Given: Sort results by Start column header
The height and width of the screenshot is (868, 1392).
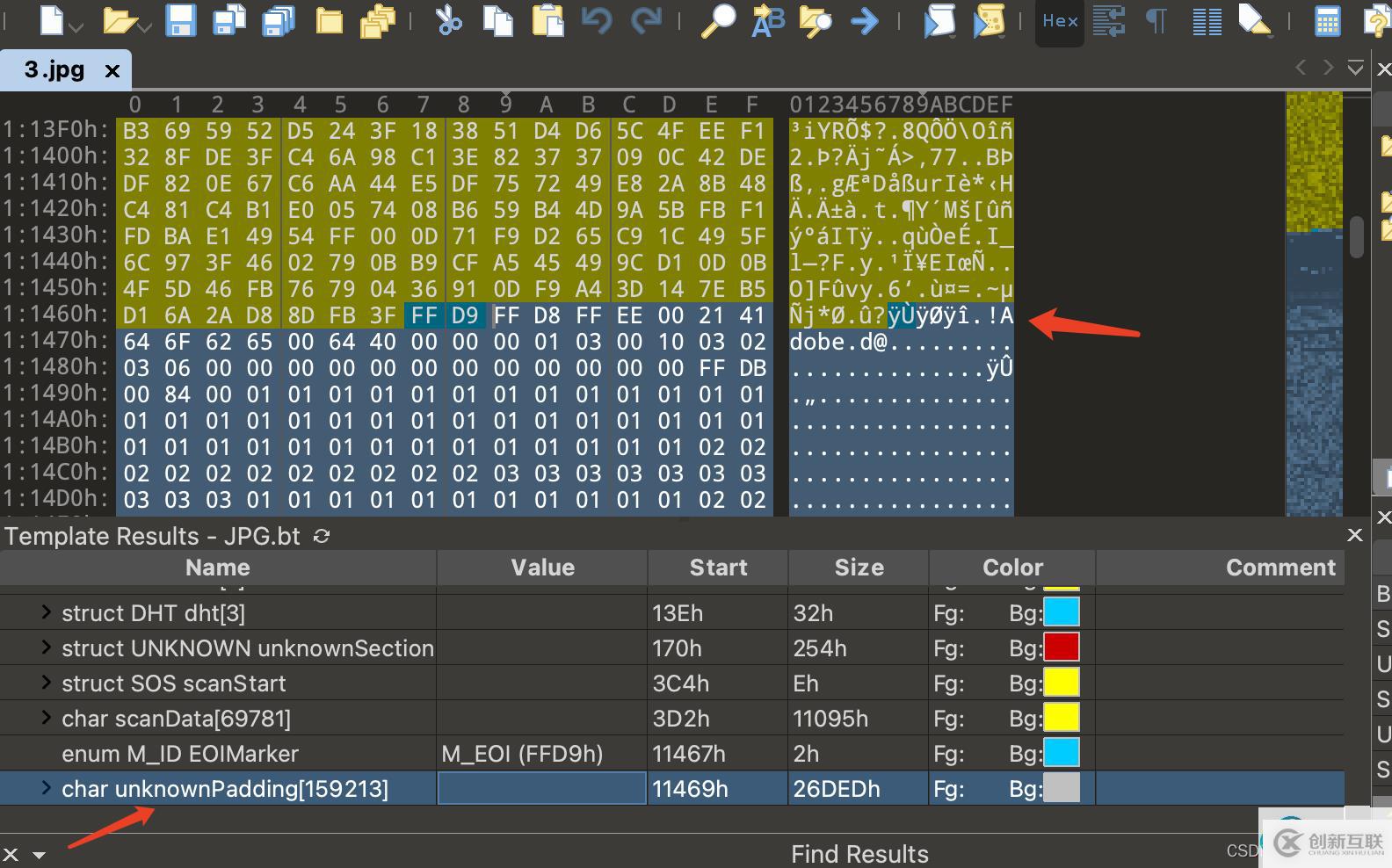Looking at the screenshot, I should tap(717, 568).
